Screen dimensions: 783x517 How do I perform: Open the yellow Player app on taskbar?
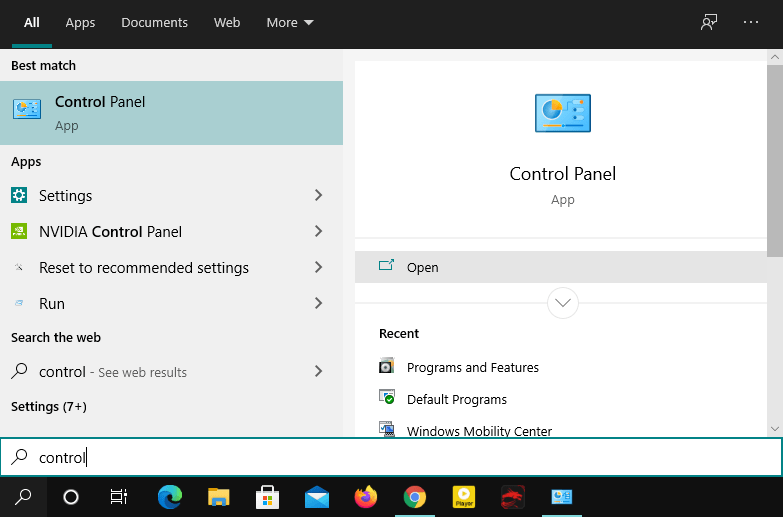pyautogui.click(x=463, y=497)
